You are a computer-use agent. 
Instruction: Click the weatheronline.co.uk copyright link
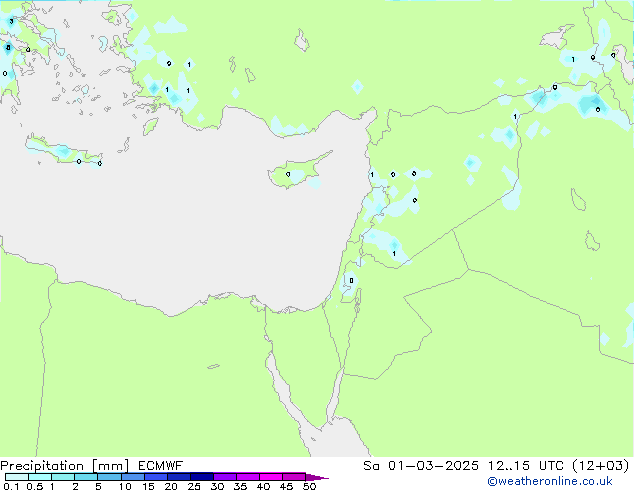click(x=550, y=481)
